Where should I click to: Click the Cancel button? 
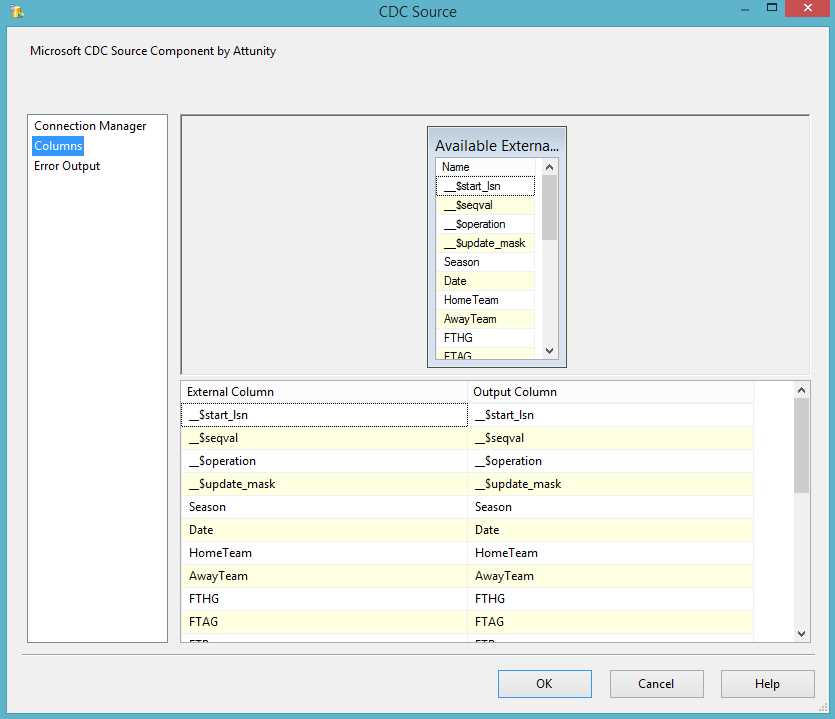(x=656, y=684)
